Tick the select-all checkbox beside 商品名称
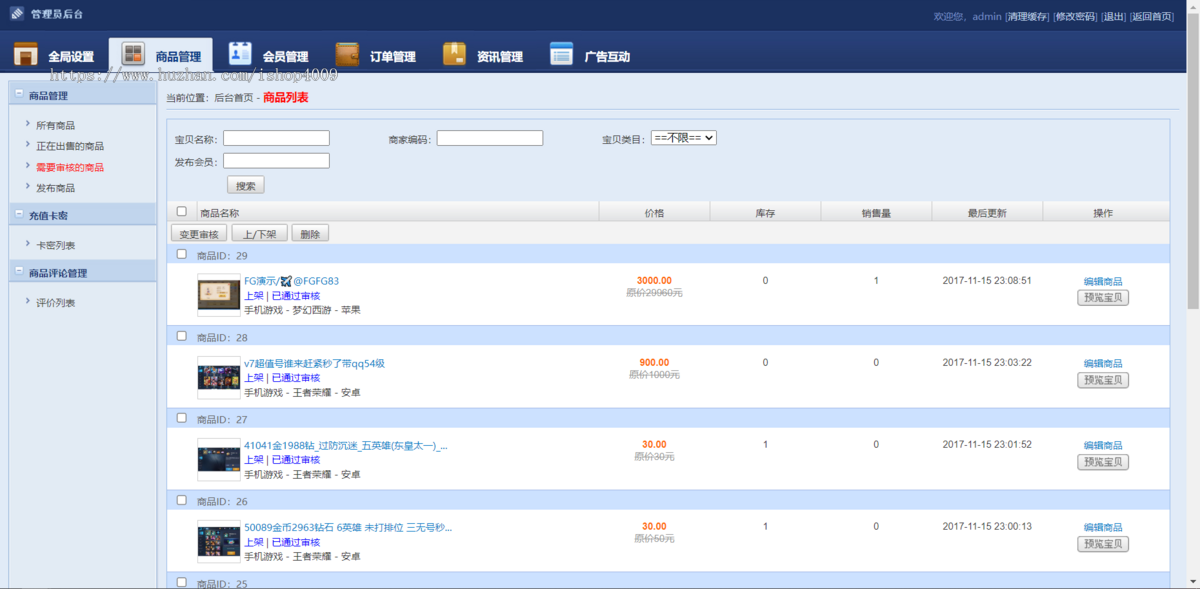 tap(181, 211)
